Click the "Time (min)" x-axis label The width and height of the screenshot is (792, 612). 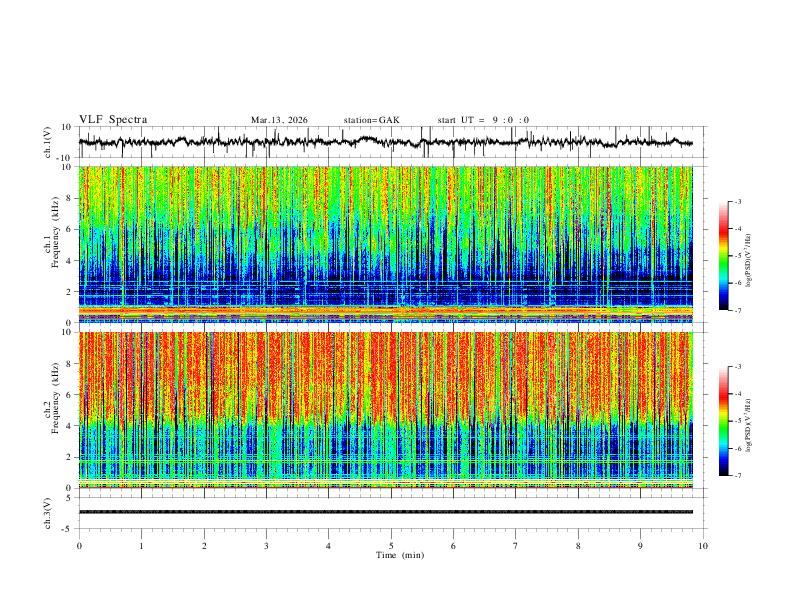pyautogui.click(x=400, y=555)
